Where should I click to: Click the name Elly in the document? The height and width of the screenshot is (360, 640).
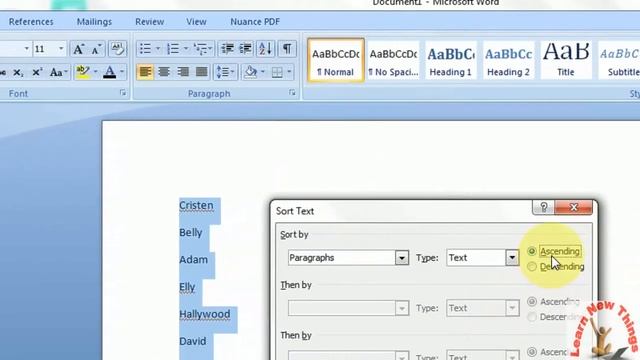tap(187, 287)
